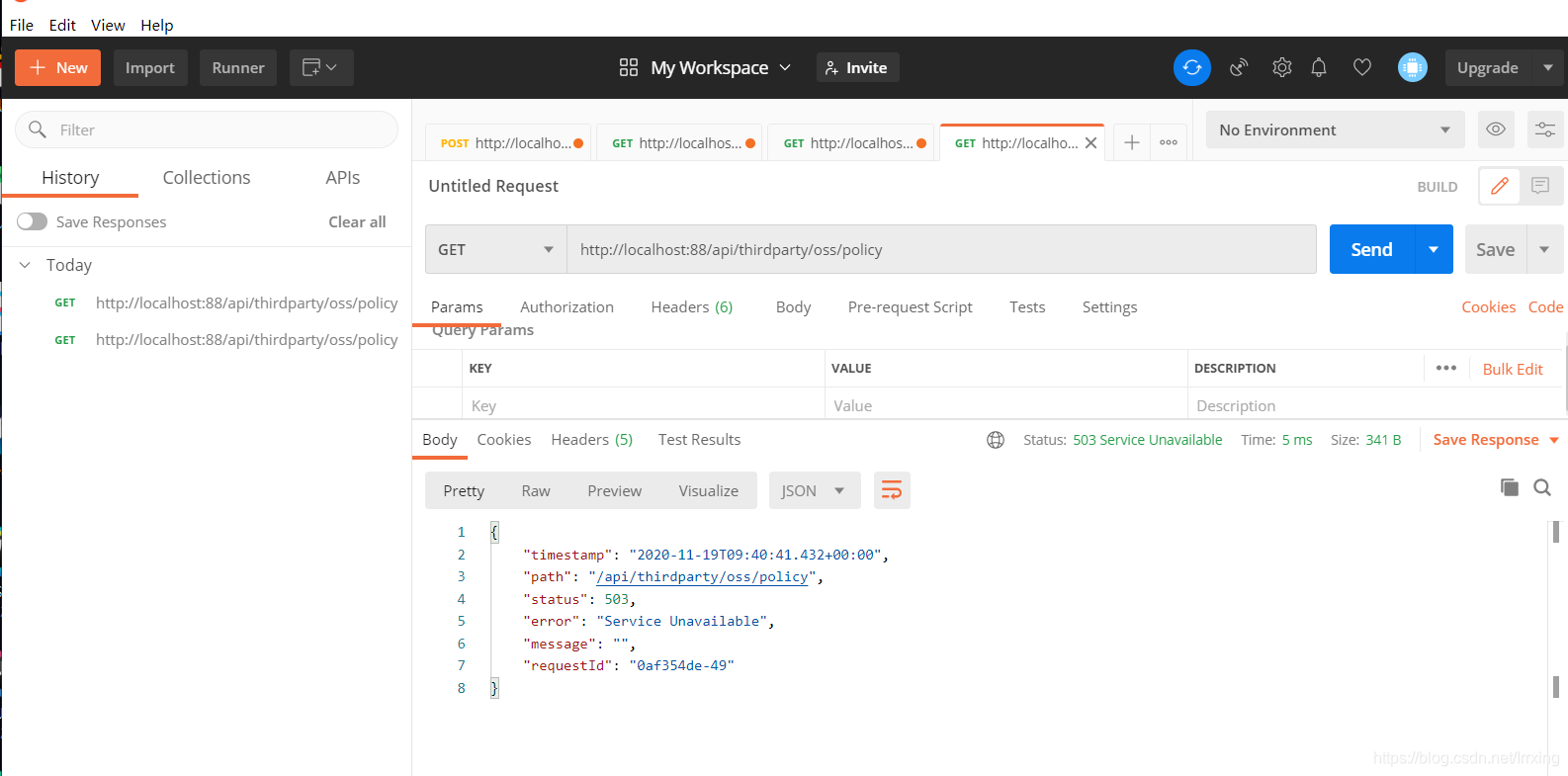Open the settings gear icon
This screenshot has width=1568, height=776.
(1281, 67)
